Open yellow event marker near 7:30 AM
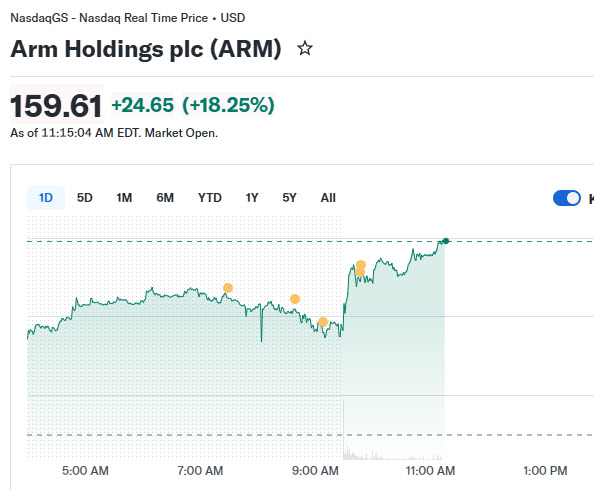This screenshot has height=490, width=594. [228, 288]
